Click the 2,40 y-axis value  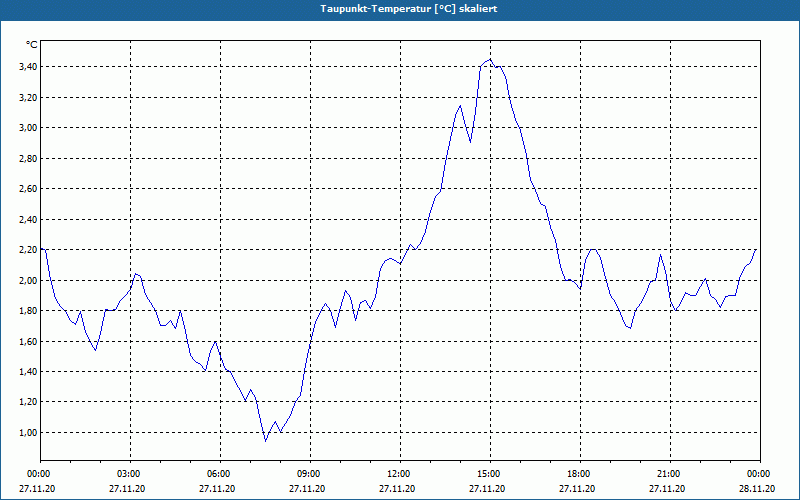28,219
